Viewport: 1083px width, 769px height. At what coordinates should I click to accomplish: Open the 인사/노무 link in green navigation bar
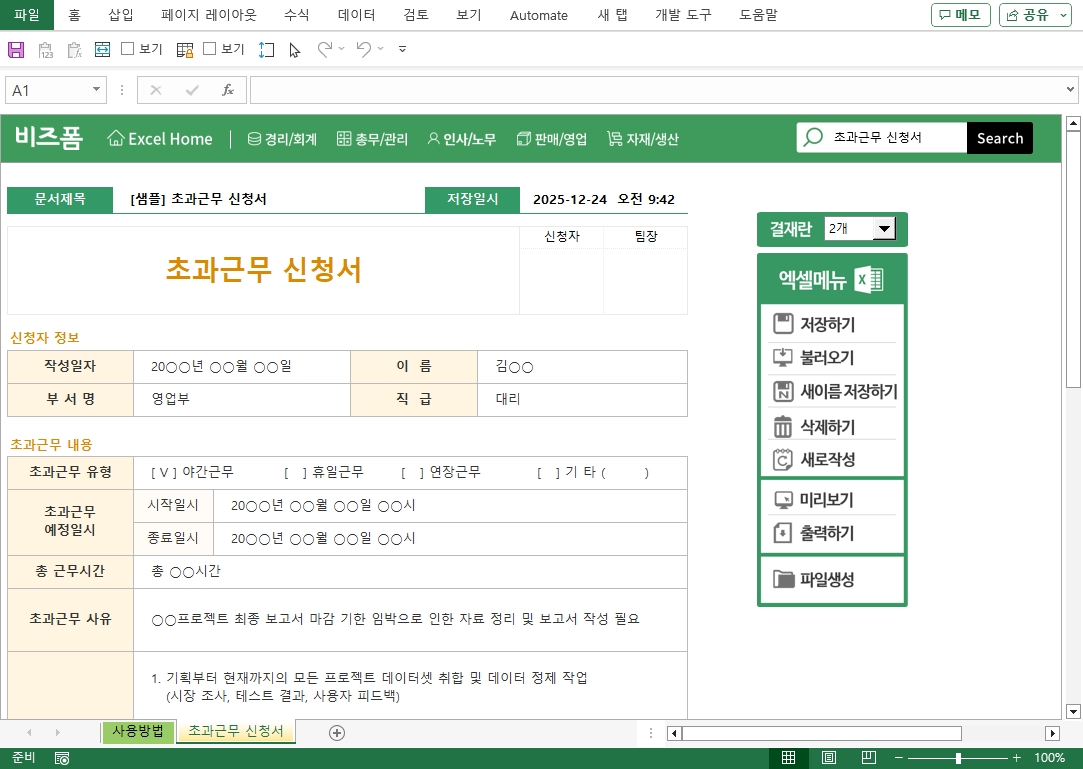click(462, 139)
